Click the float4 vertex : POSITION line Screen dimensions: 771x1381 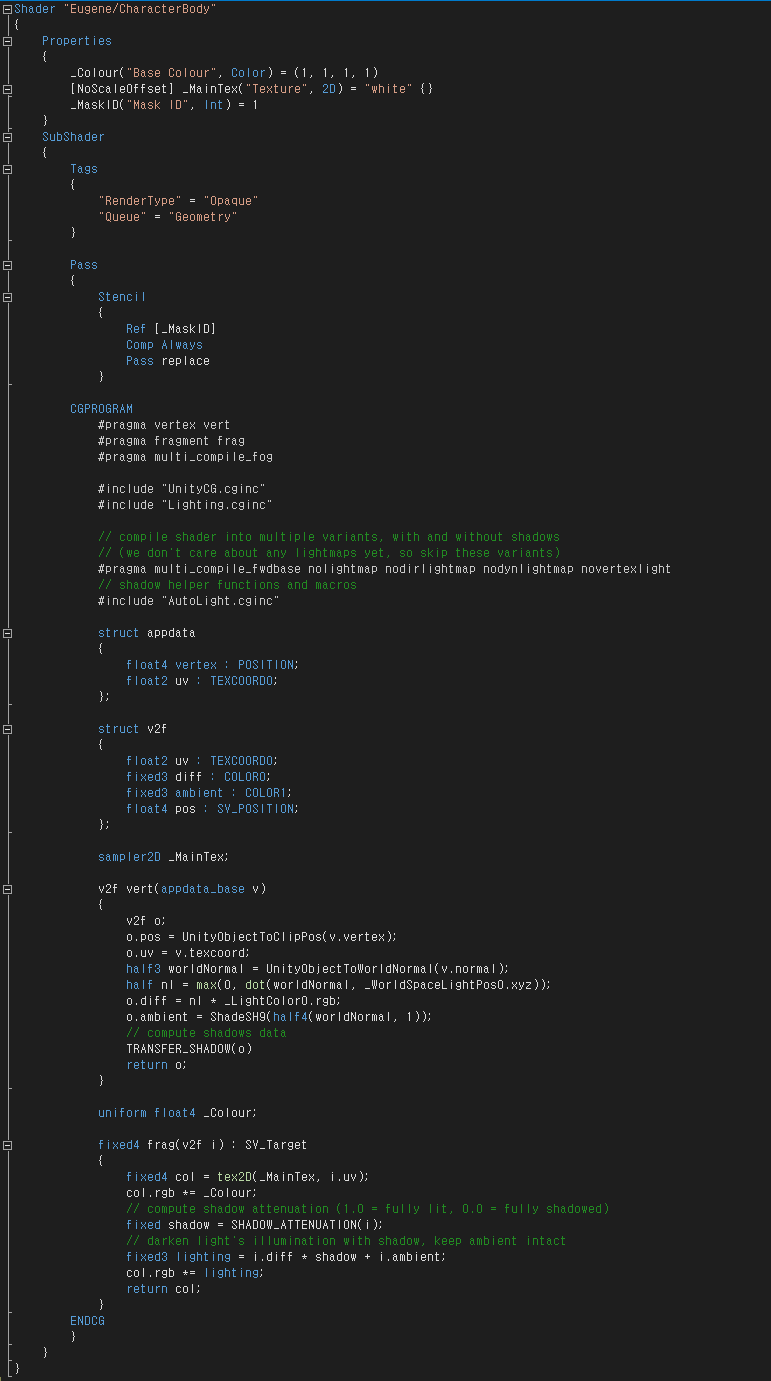pos(213,665)
